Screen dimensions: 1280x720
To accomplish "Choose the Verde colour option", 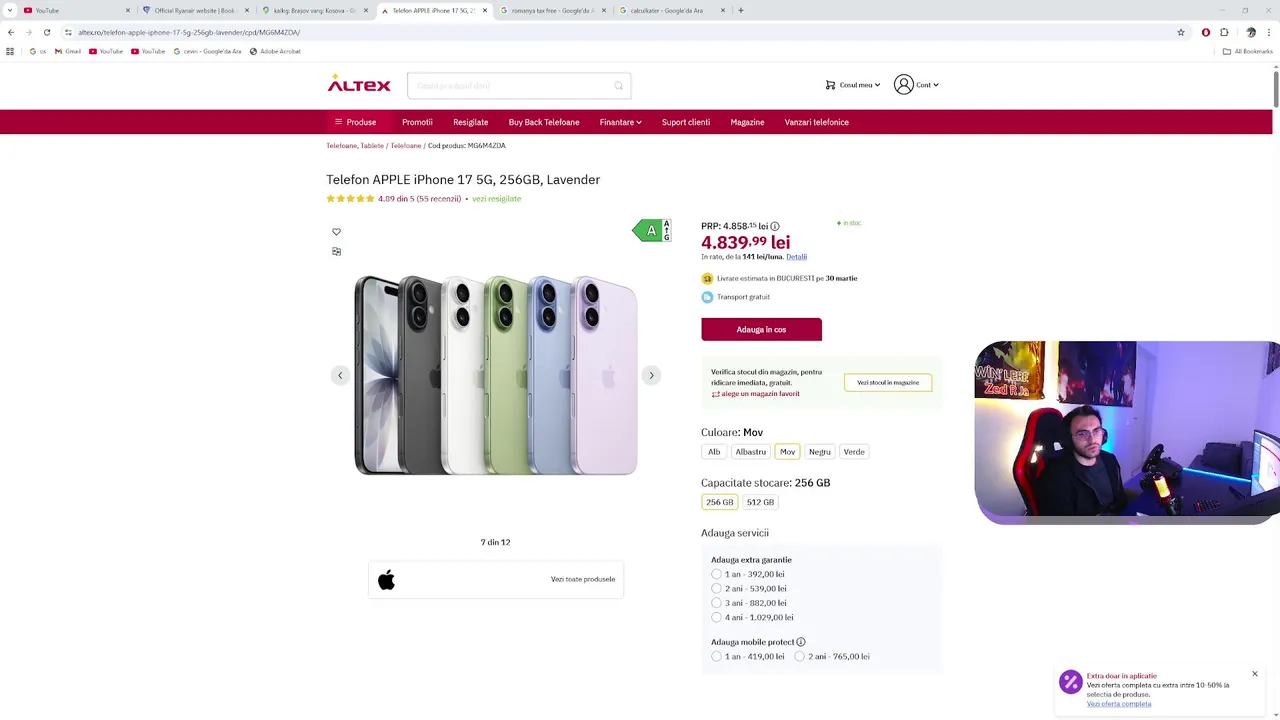I will coord(854,452).
